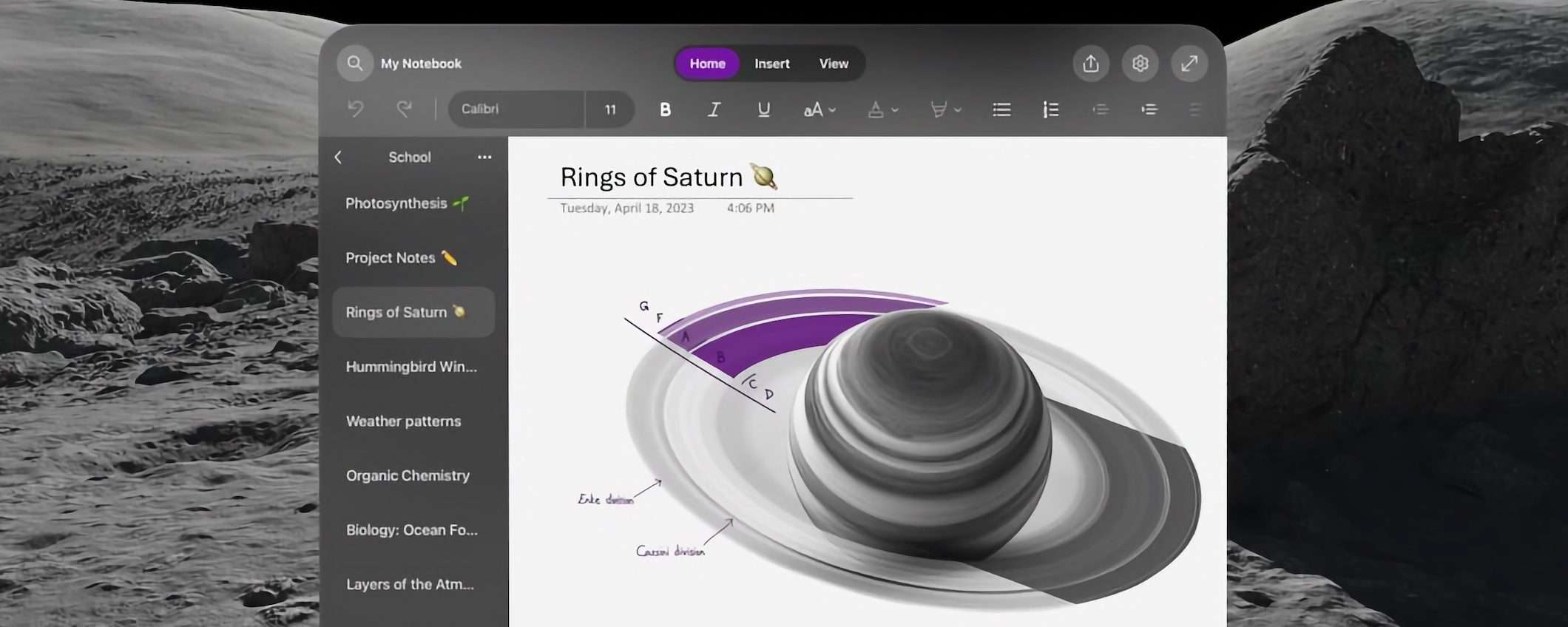Open the Hummingbird Win... page
Viewport: 1568px width, 627px height.
pyautogui.click(x=413, y=366)
